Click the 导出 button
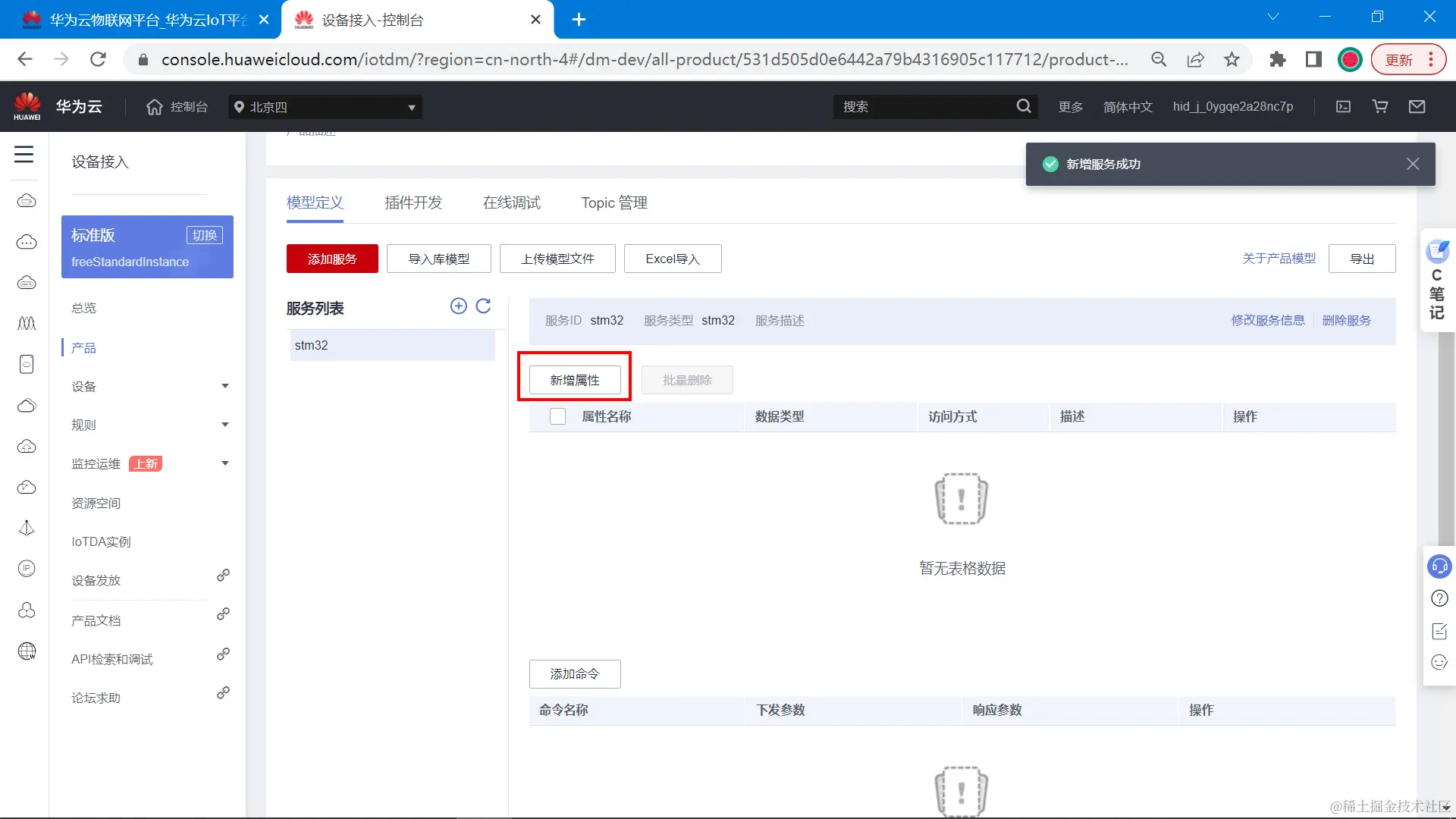The width and height of the screenshot is (1456, 819). coord(1362,259)
